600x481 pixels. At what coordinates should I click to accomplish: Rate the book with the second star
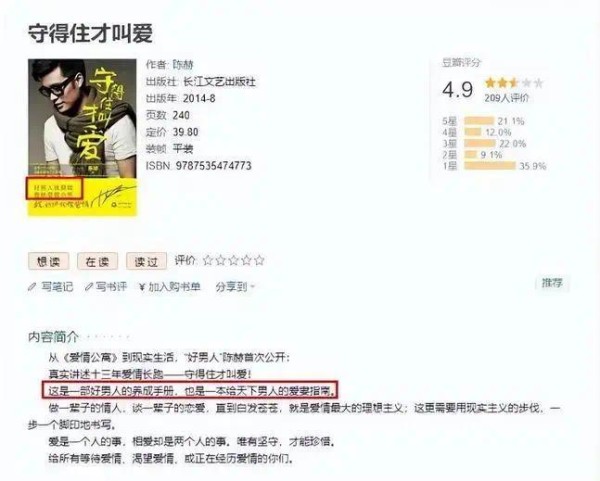pos(221,261)
